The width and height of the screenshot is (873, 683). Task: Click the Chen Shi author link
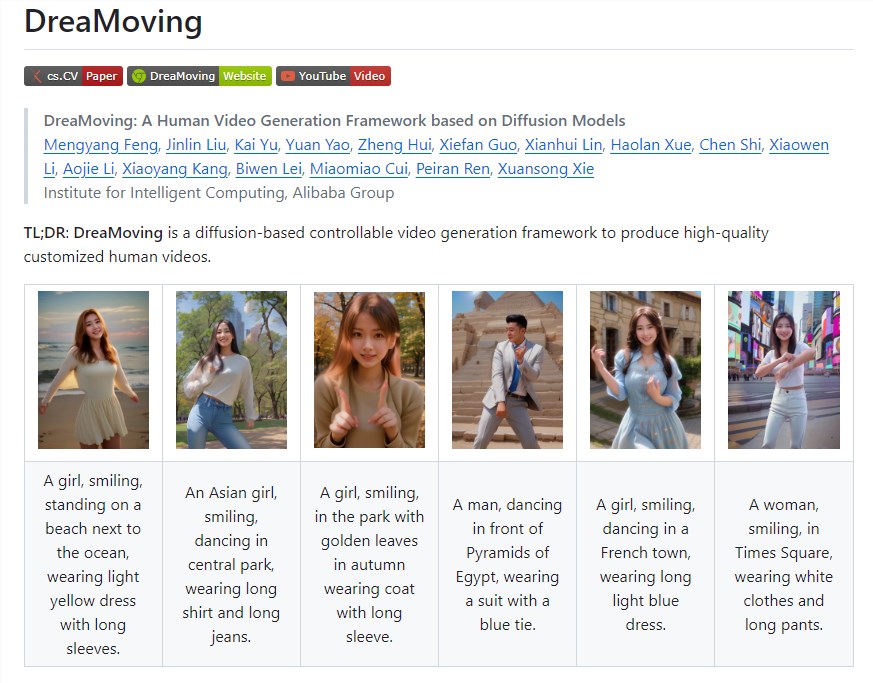pyautogui.click(x=730, y=145)
